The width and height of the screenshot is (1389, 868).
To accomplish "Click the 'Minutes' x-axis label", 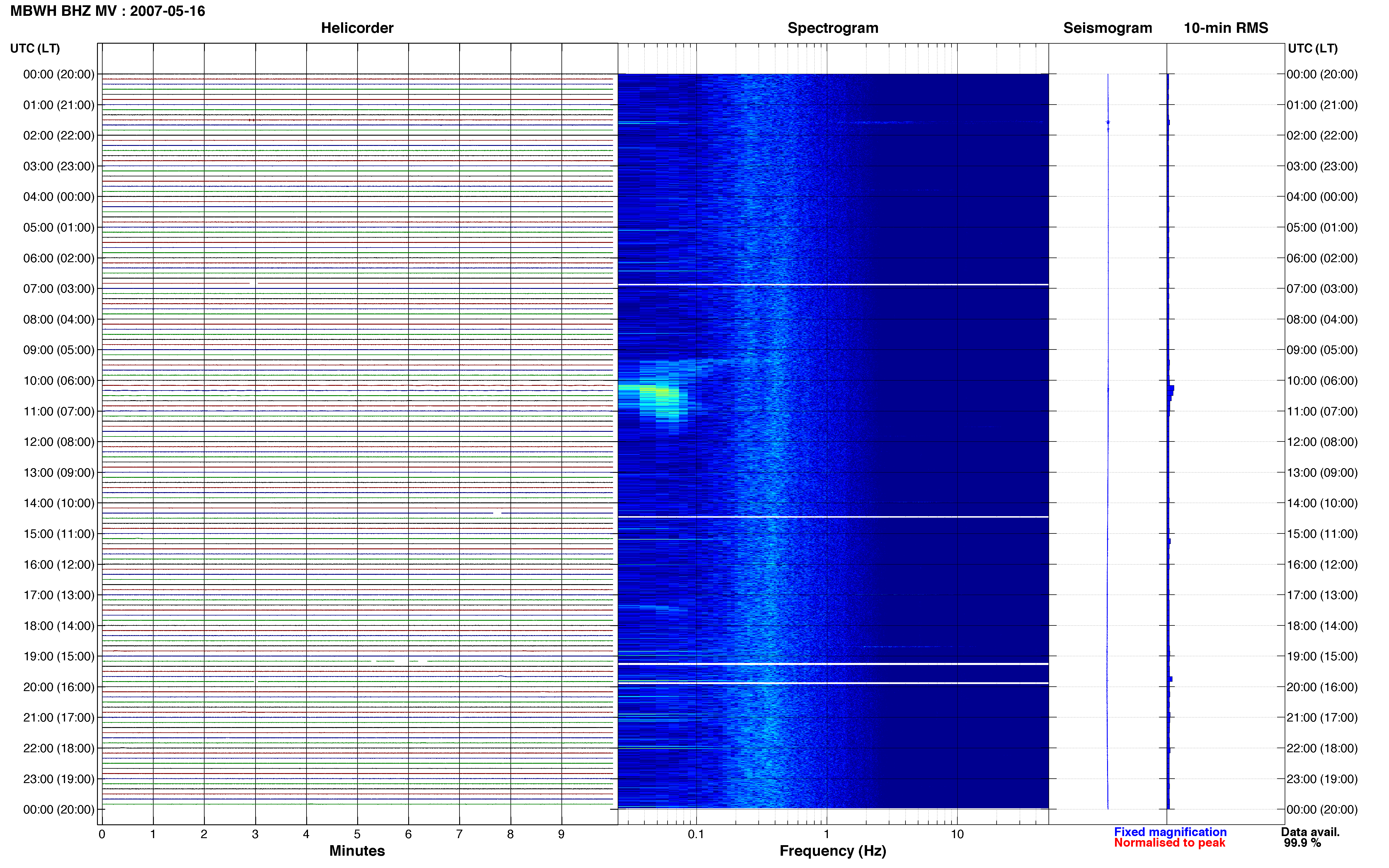I will tap(357, 851).
